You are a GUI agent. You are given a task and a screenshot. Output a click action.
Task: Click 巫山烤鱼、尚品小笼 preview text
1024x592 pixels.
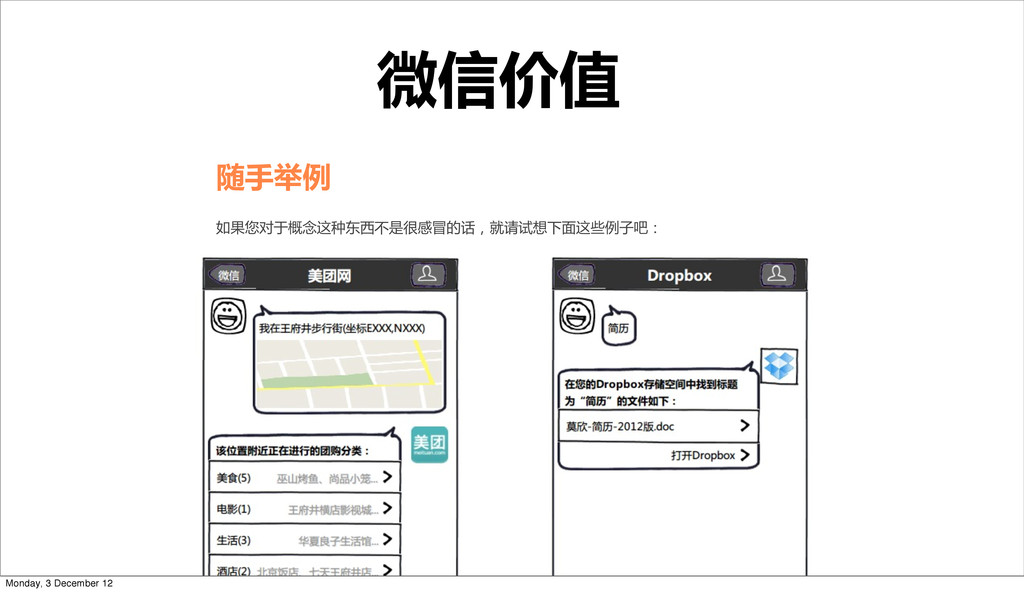(327, 479)
